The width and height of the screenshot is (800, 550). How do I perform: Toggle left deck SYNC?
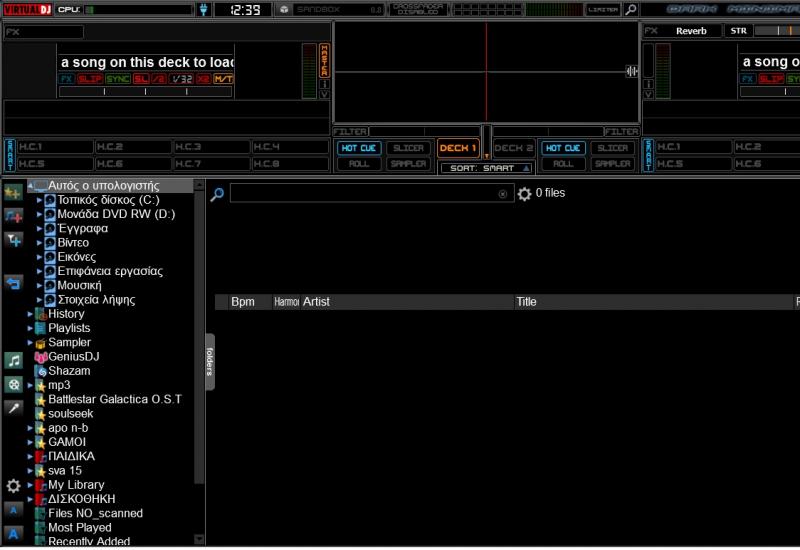click(x=118, y=79)
